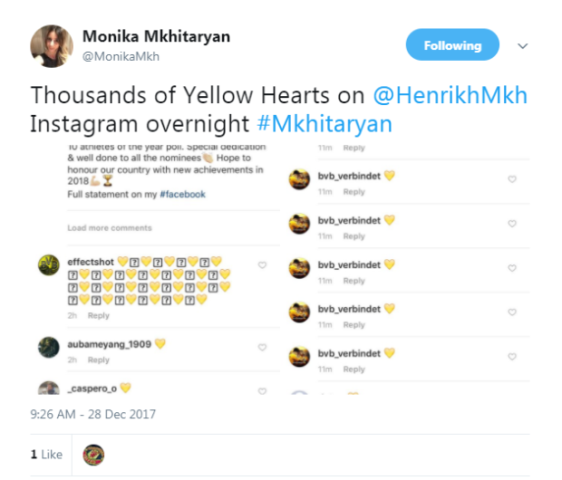Viewport: 562px width, 480px height.
Task: Open the 1 Like count
Action: click(x=47, y=455)
